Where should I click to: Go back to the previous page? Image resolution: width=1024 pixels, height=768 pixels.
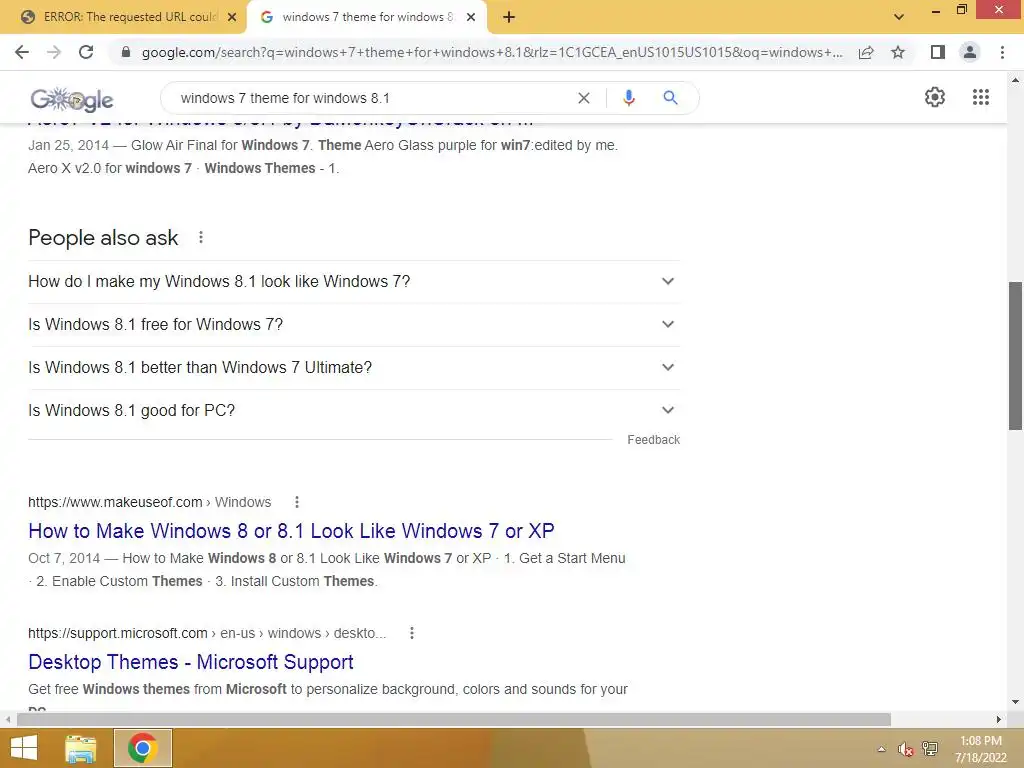(22, 52)
